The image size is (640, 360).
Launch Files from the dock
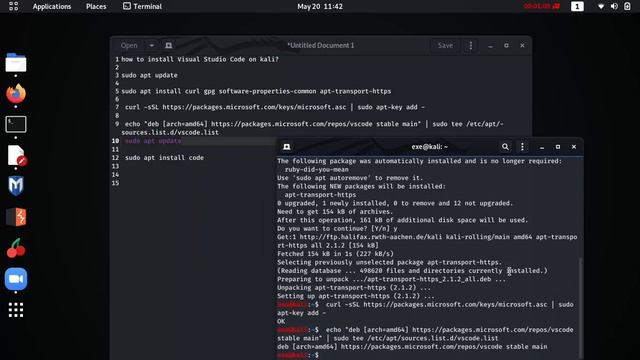coord(16,63)
